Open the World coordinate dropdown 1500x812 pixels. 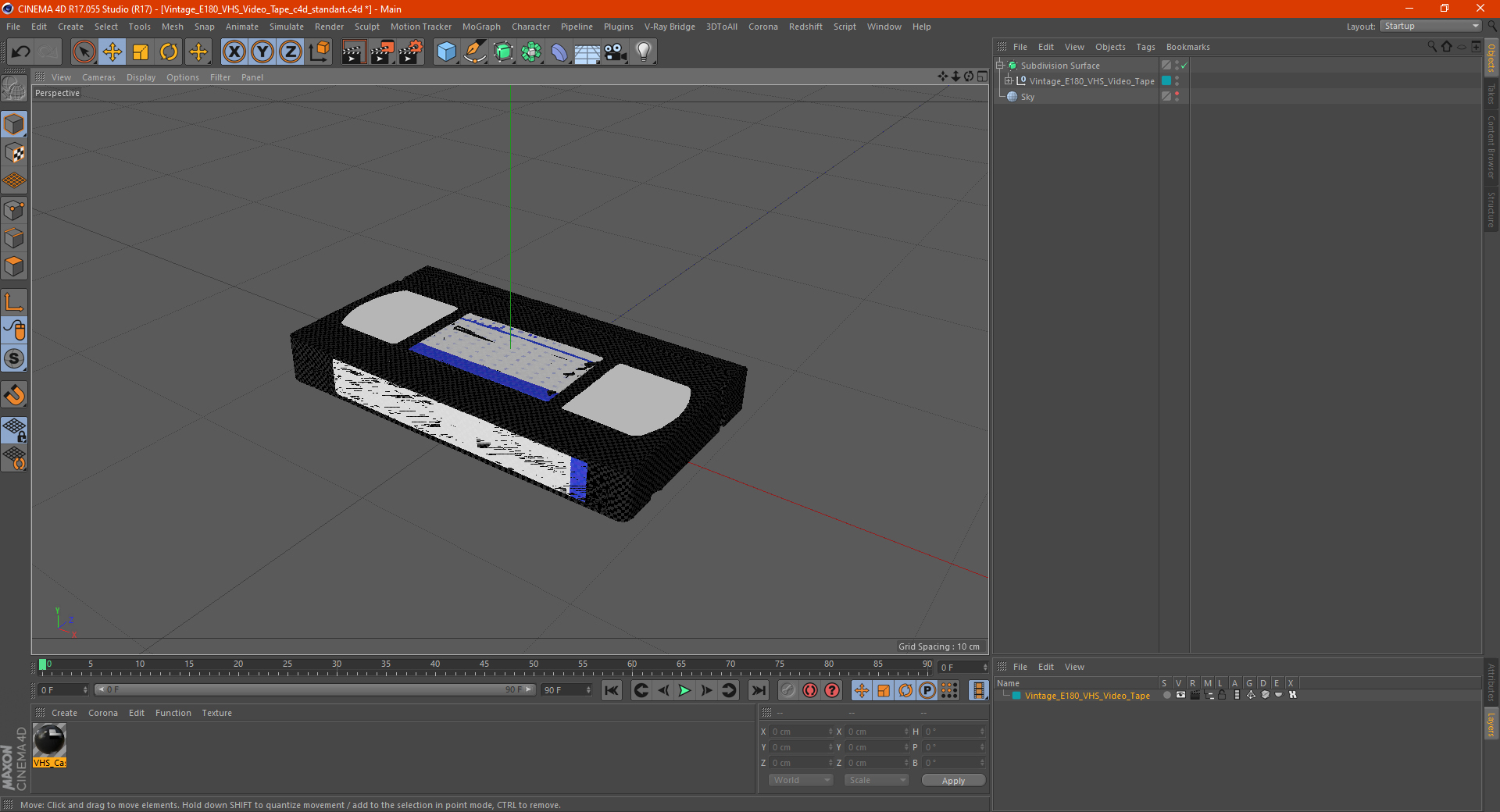pyautogui.click(x=801, y=780)
